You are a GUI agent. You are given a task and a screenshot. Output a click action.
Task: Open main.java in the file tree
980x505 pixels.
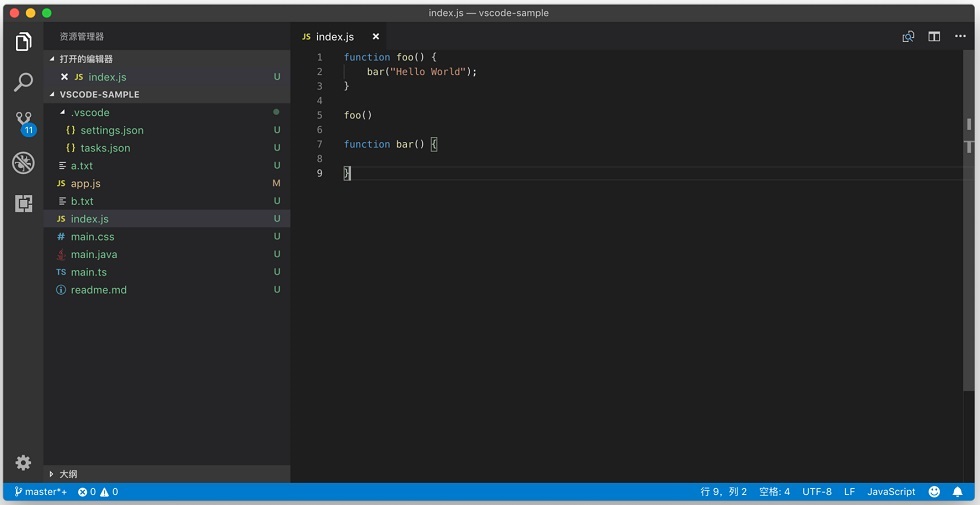167,254
